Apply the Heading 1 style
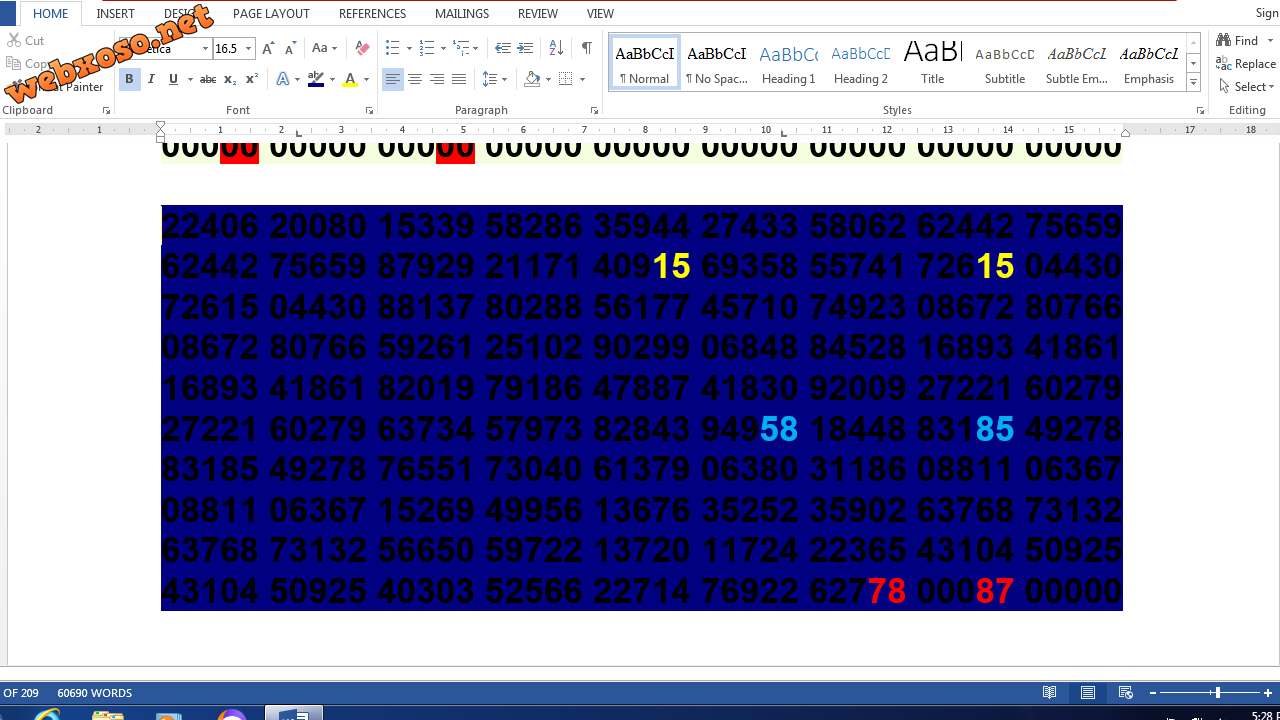 (789, 63)
